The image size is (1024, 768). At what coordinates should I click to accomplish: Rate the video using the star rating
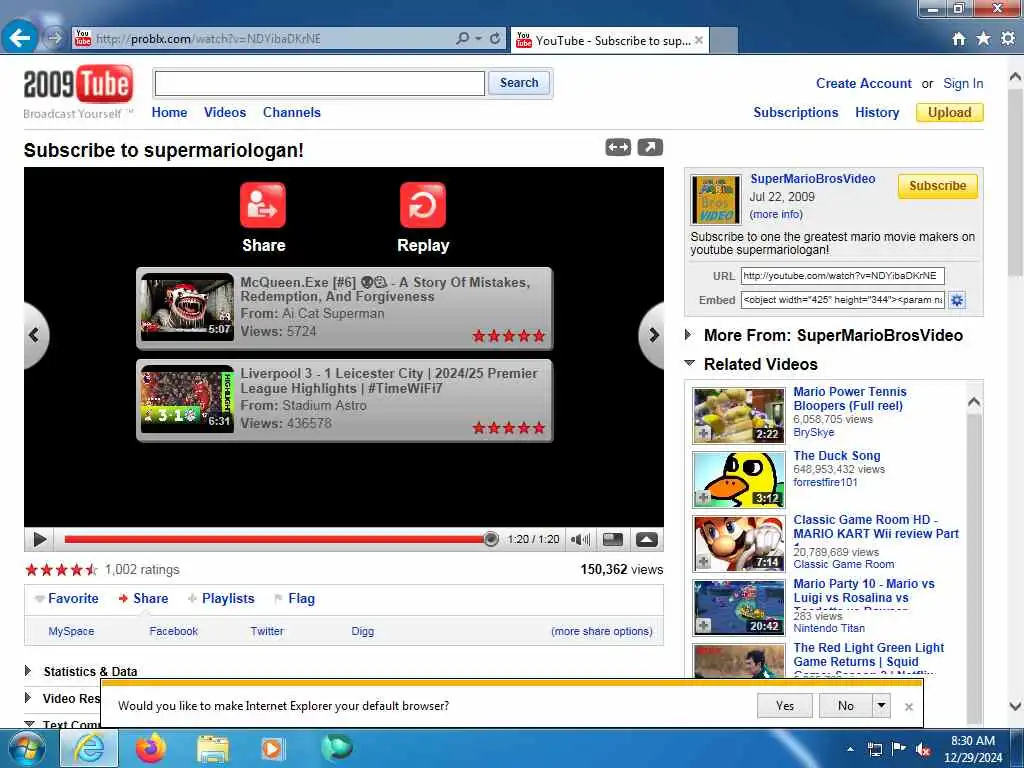click(x=61, y=569)
